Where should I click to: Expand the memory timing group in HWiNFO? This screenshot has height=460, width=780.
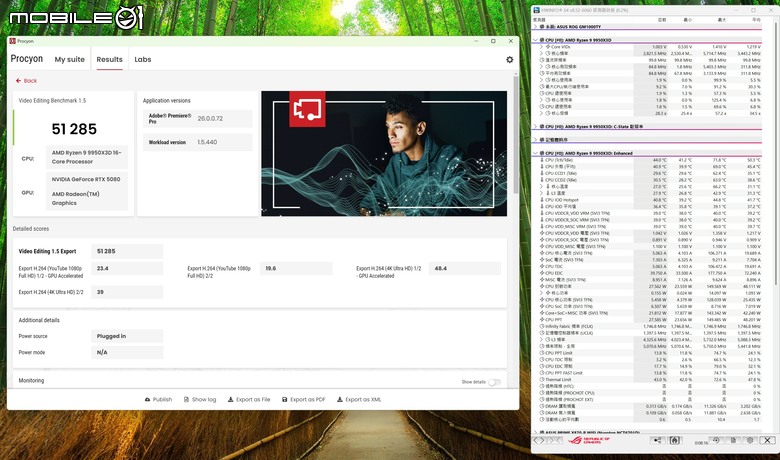(535, 140)
